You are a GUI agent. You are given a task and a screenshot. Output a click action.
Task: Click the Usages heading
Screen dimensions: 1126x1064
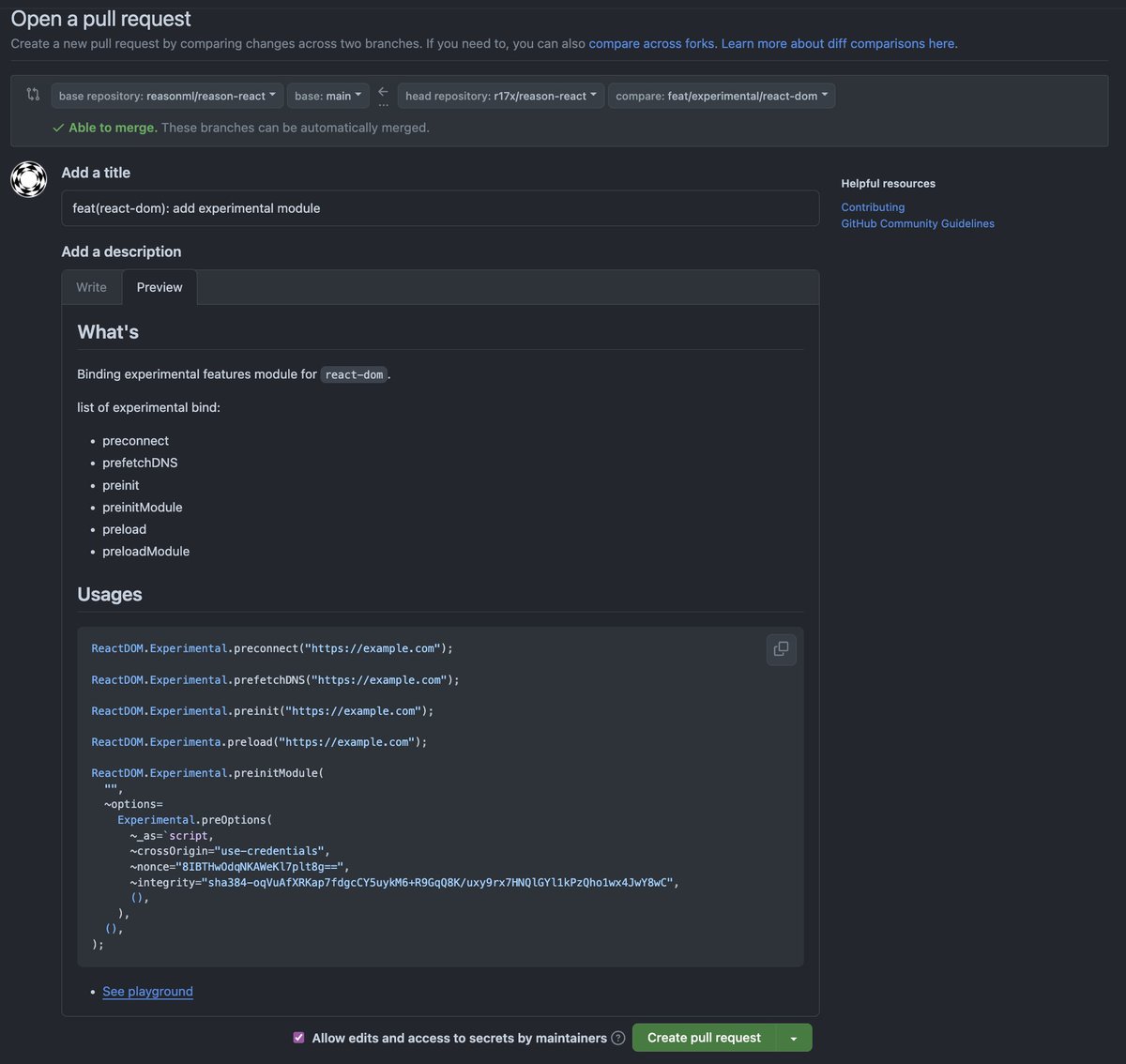[110, 595]
